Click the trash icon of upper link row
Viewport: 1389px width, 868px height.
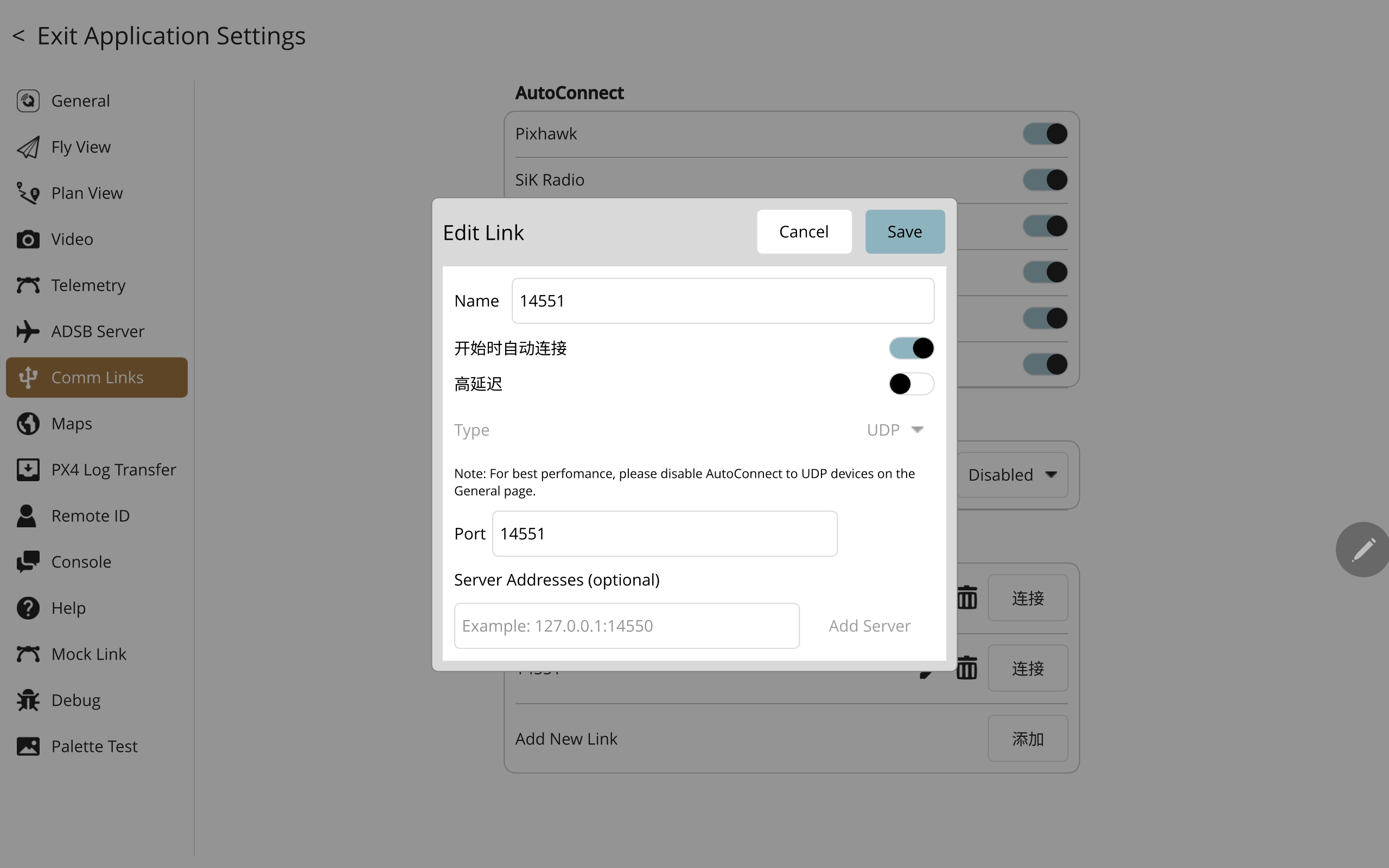pyautogui.click(x=967, y=598)
